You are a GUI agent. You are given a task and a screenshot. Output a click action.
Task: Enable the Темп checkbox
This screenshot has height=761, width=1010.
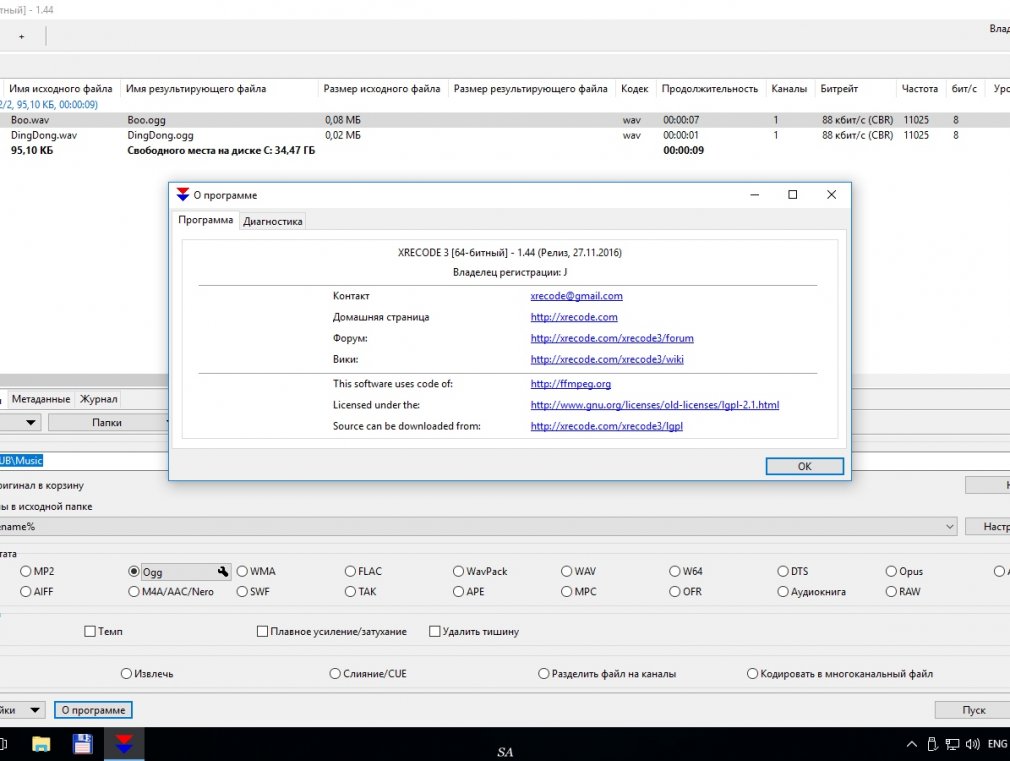point(90,631)
